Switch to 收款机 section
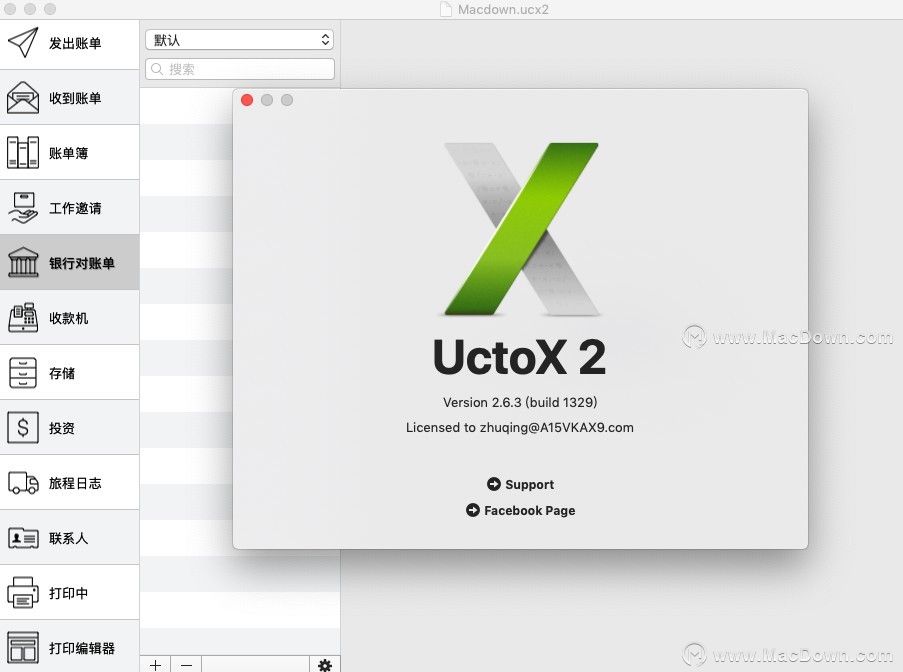This screenshot has height=672, width=903. (x=70, y=318)
